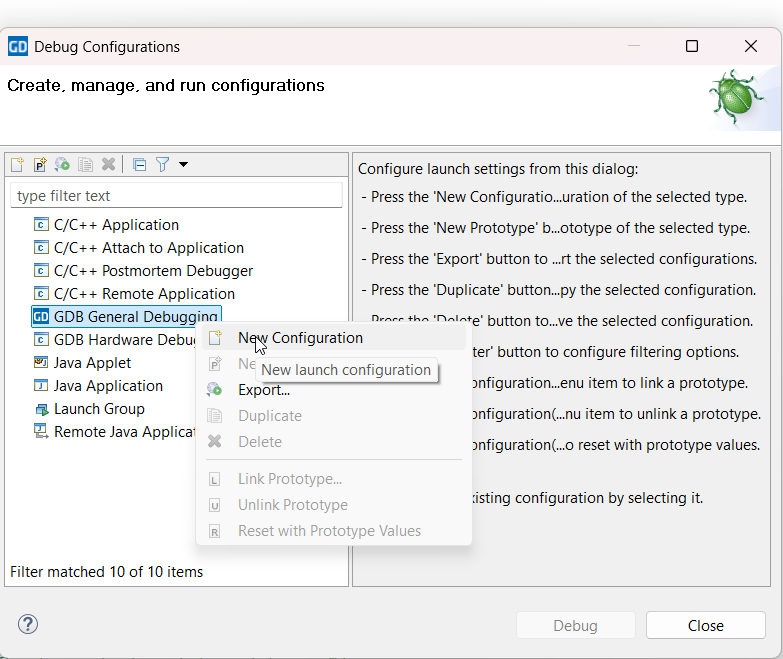This screenshot has width=783, height=659.
Task: Click into the type filter text field
Action: [176, 196]
